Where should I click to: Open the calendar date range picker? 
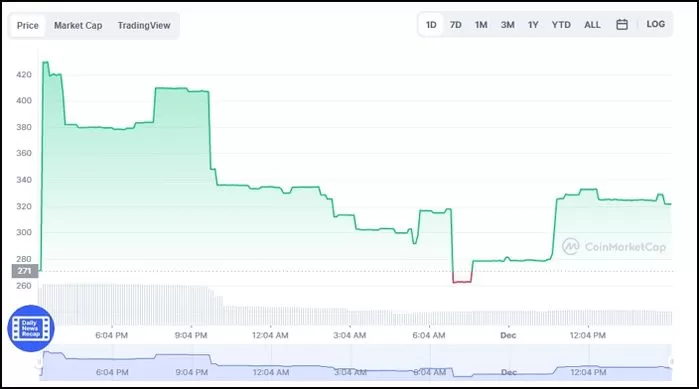tap(622, 25)
